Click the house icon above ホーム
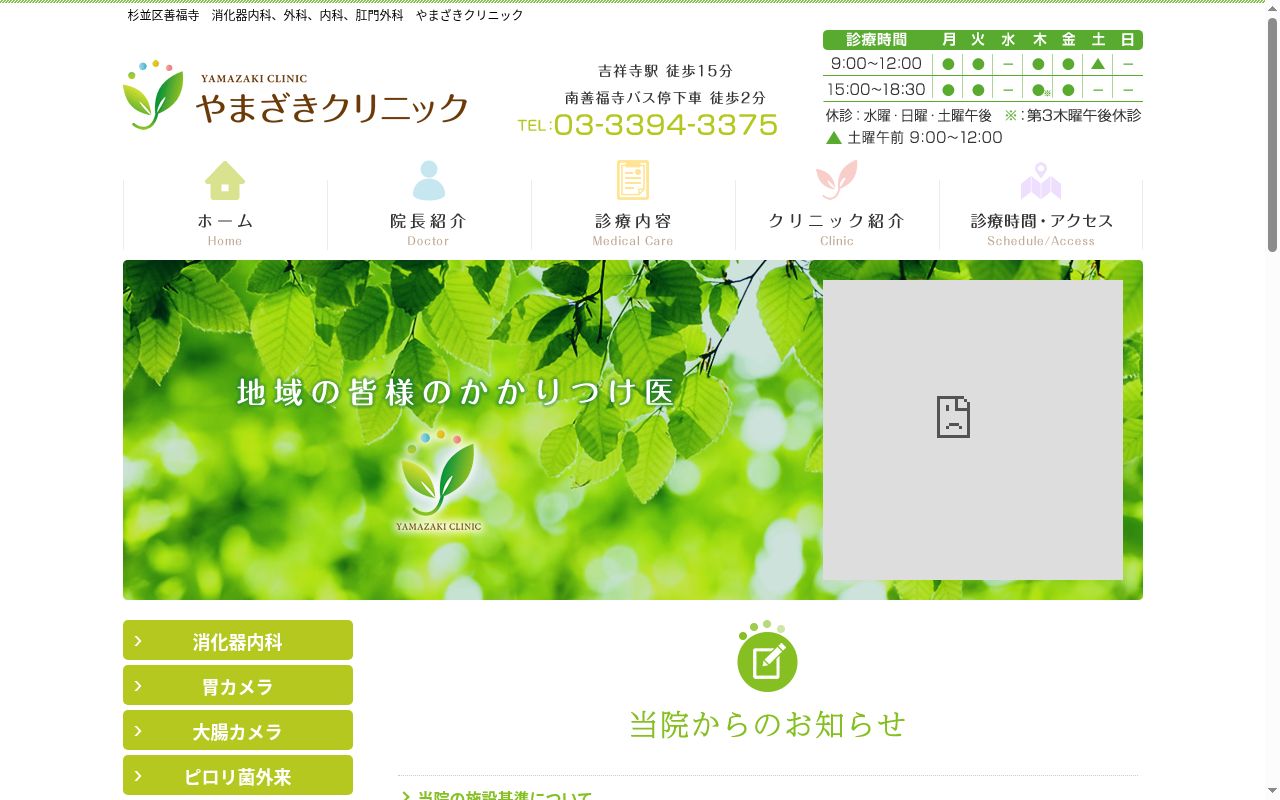The width and height of the screenshot is (1280, 800). (225, 181)
